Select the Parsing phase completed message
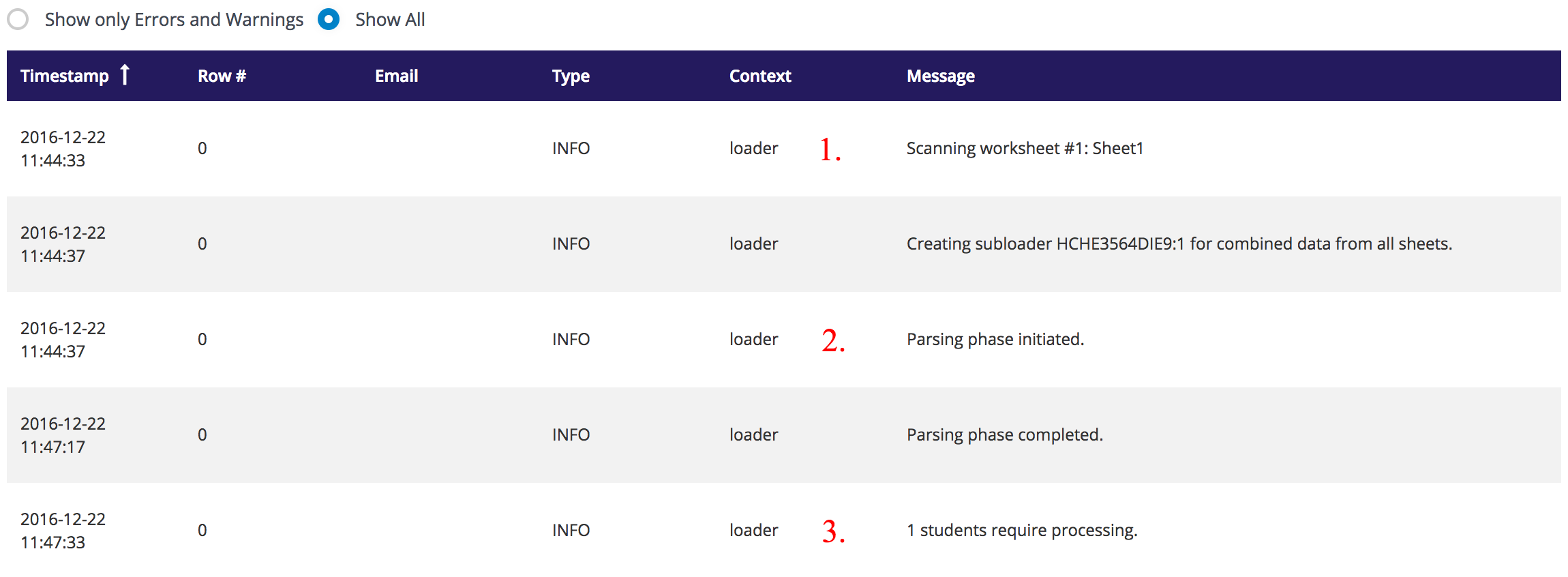 point(1004,434)
